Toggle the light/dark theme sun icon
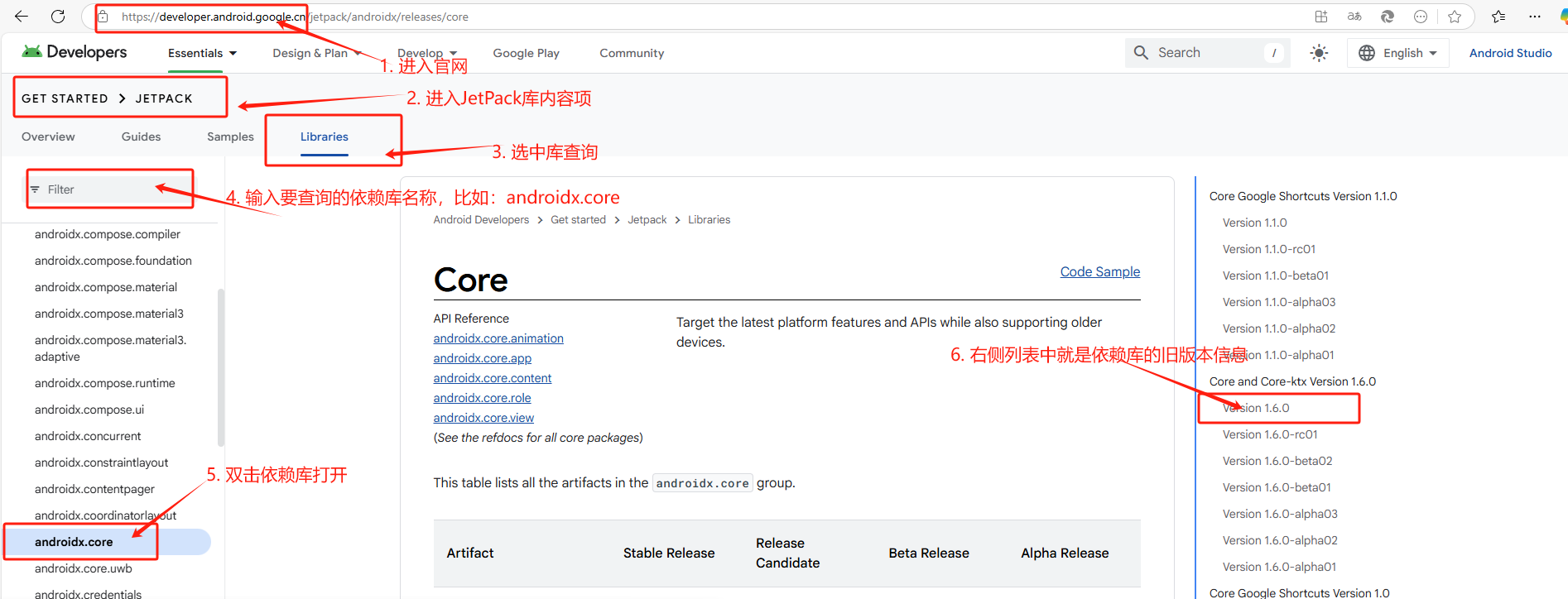1568x599 pixels. tap(1319, 53)
